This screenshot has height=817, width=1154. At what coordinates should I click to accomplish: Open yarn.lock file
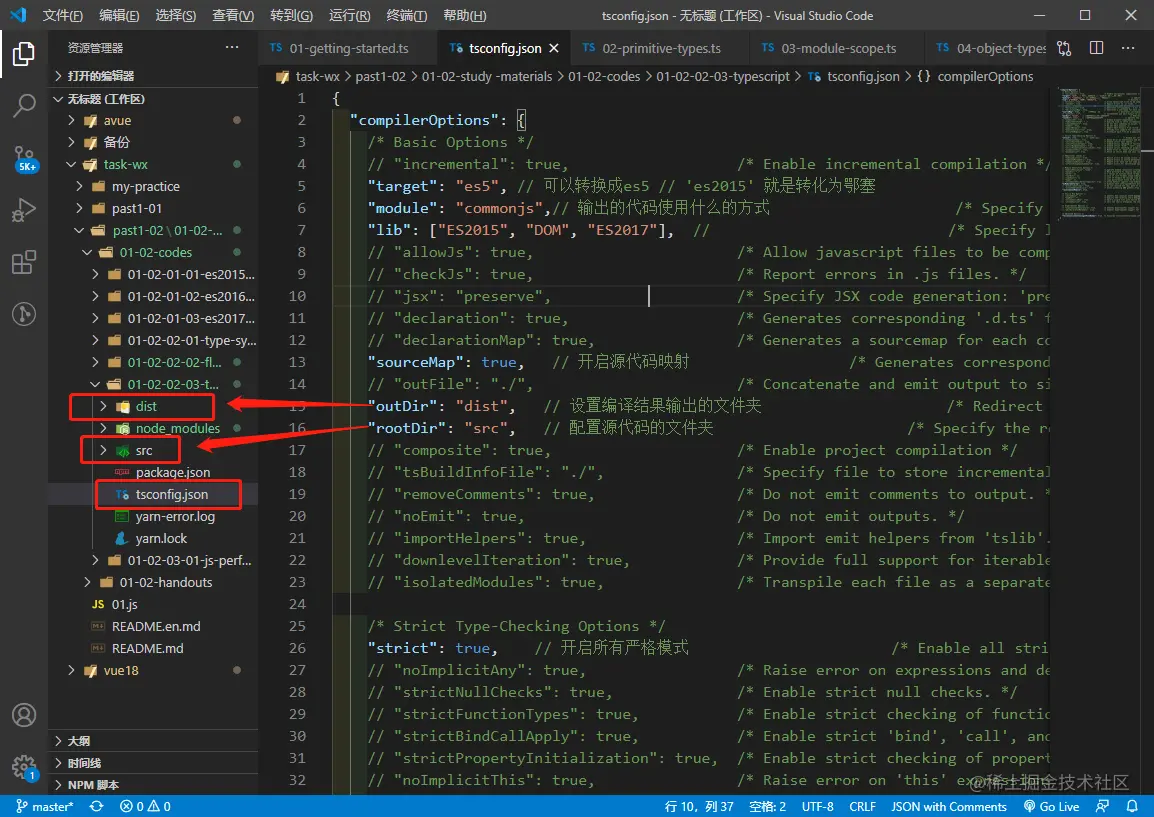point(153,539)
